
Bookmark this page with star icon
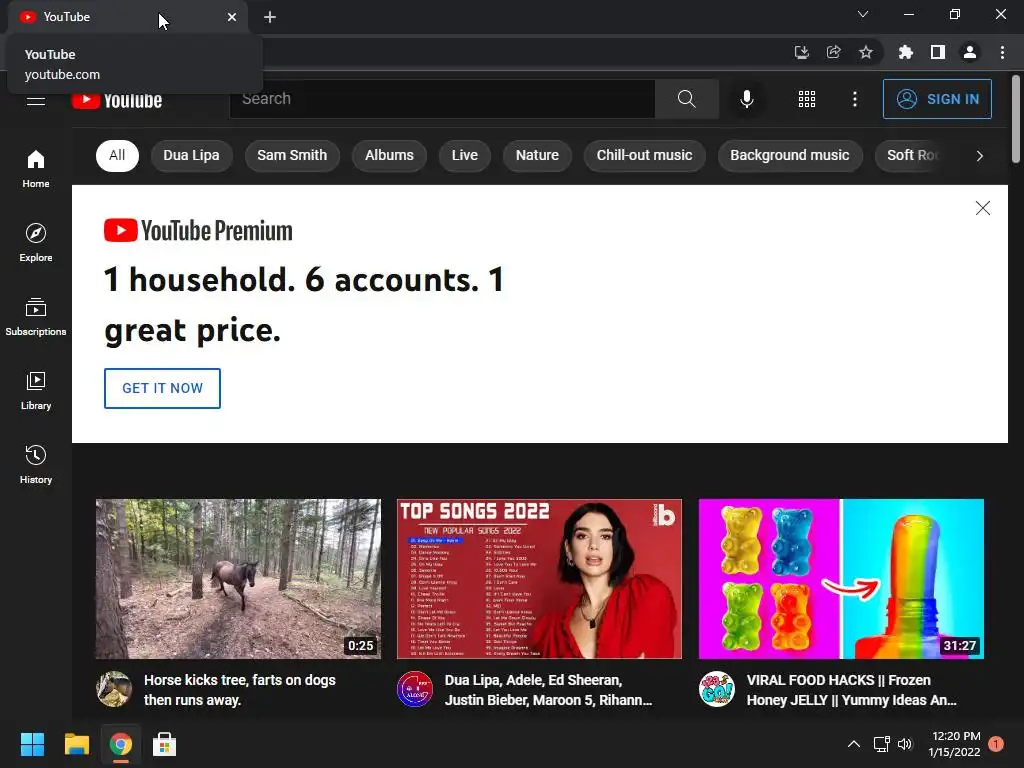tap(865, 52)
